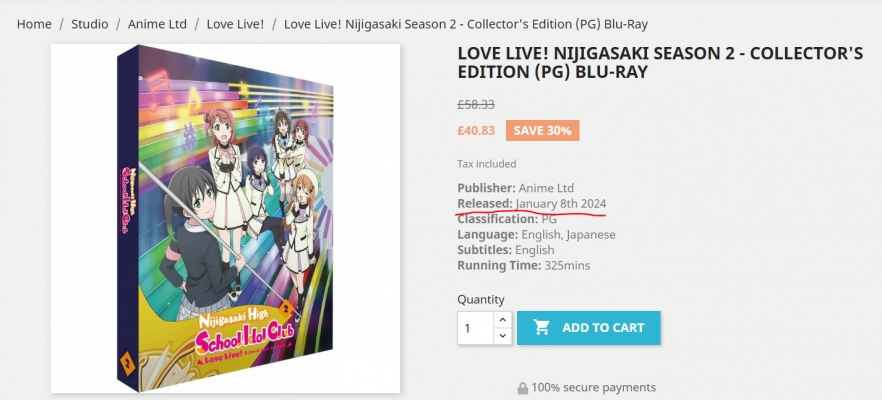Screen dimensions: 882x400
Task: Go to the Home breadcrumb link
Action: click(x=34, y=23)
